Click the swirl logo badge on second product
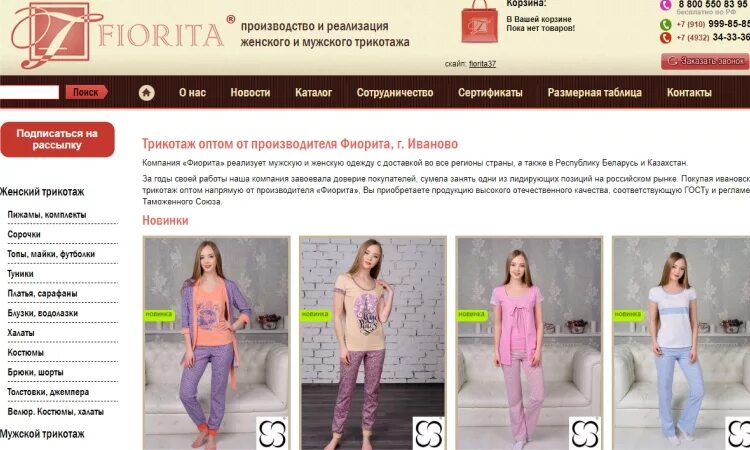The image size is (750, 450). tap(429, 433)
